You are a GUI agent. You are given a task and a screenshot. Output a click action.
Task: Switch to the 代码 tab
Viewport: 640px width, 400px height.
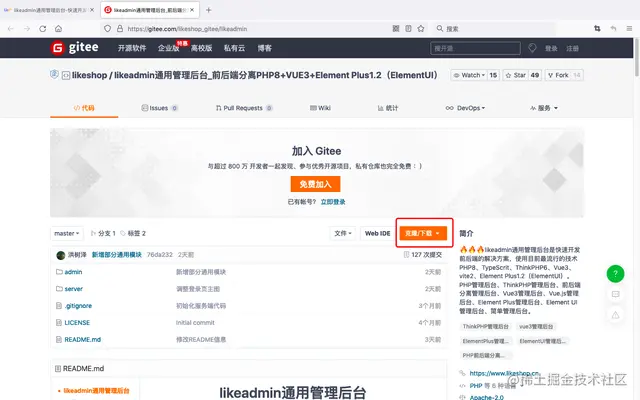coord(84,108)
